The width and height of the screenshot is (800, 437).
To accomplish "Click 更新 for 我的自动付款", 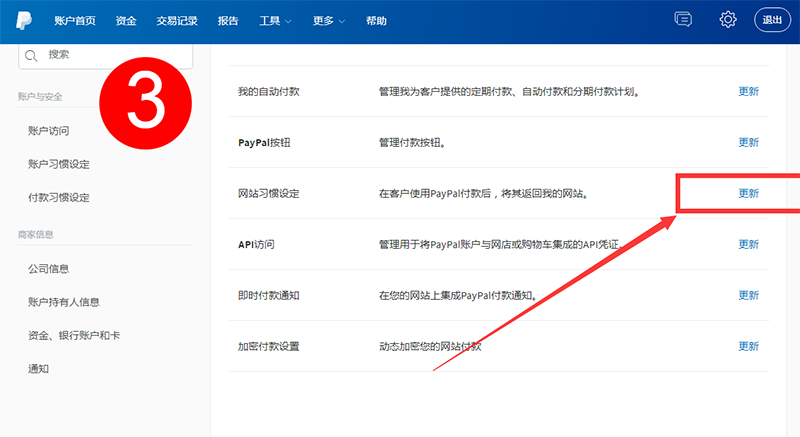I will click(748, 91).
